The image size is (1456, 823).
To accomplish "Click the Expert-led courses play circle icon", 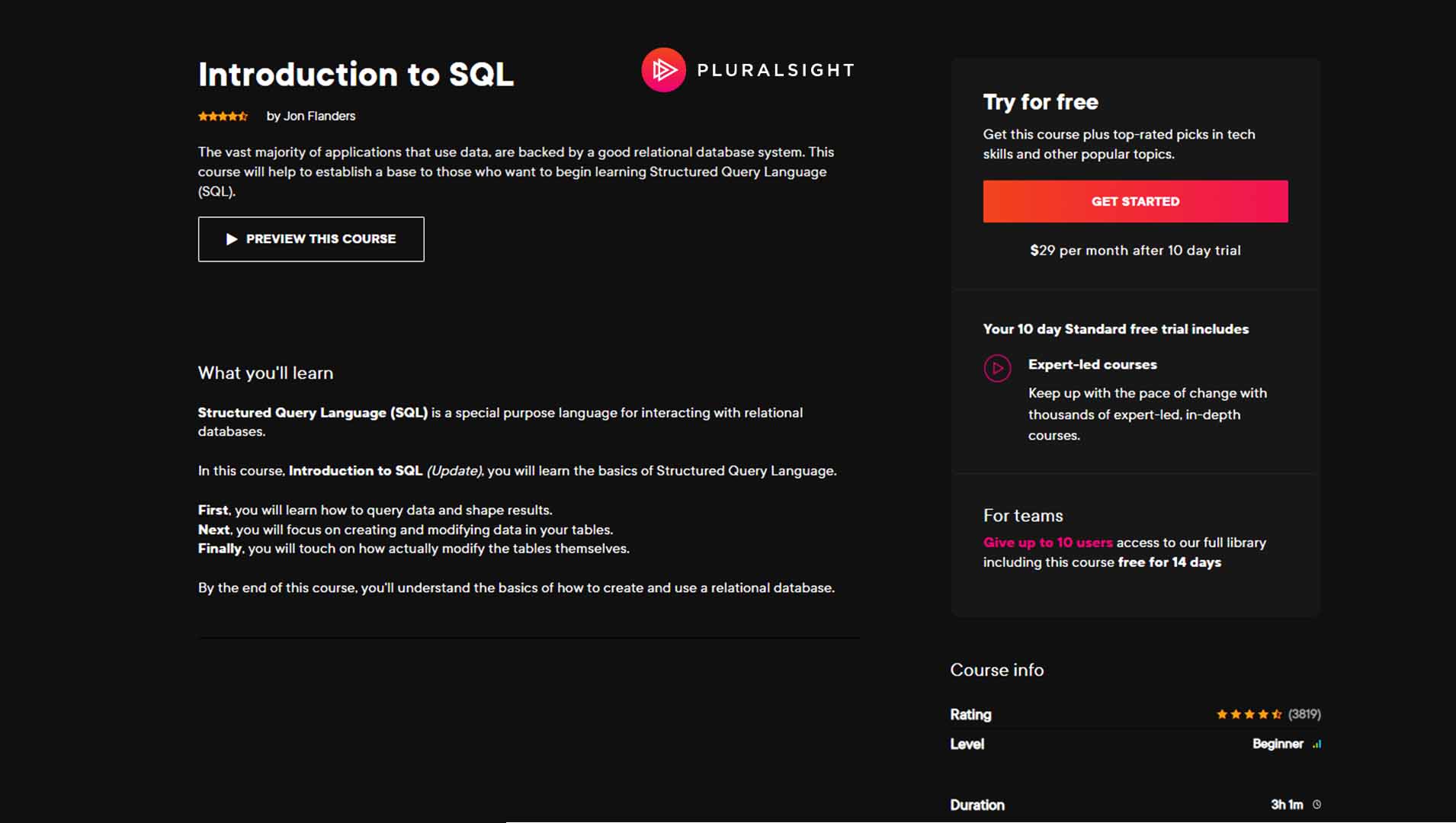I will pyautogui.click(x=997, y=368).
